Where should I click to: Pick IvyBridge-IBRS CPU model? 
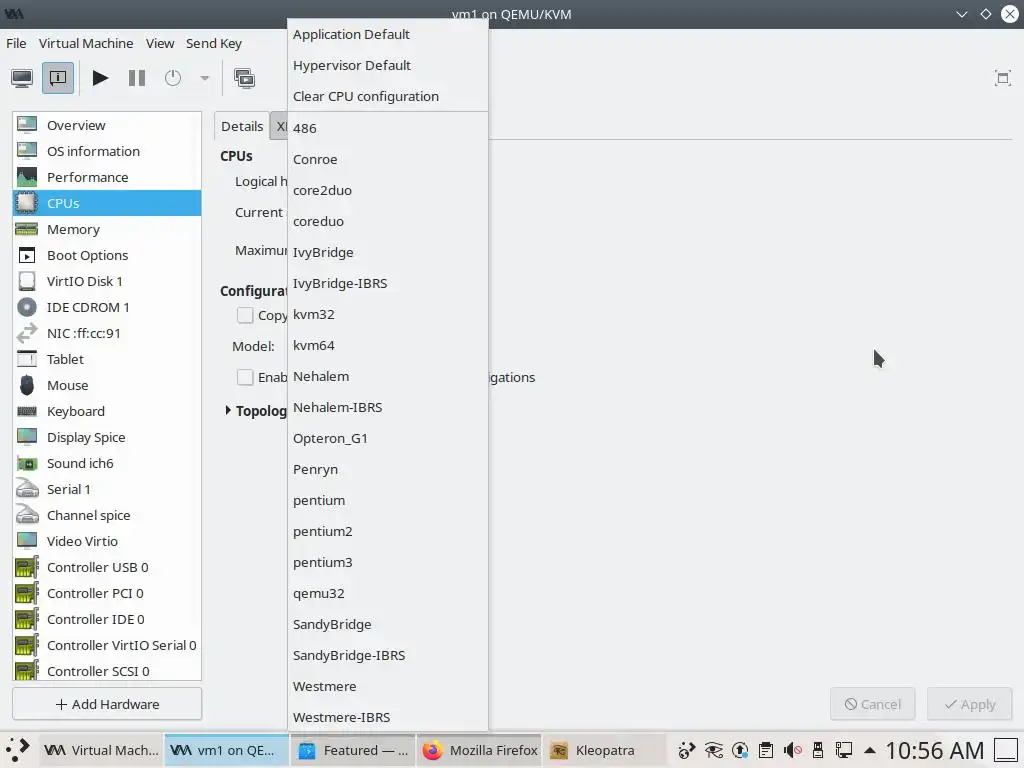(388, 283)
